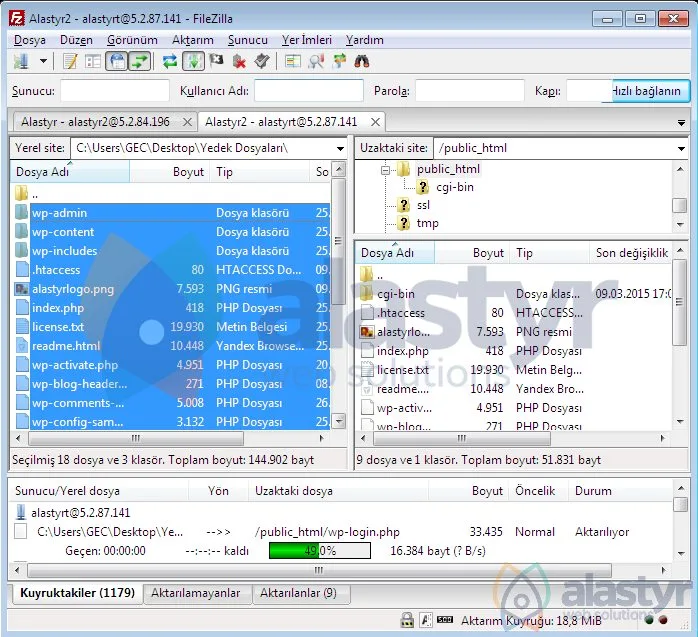Toggle processing of the transfer queue
The width and height of the screenshot is (698, 637).
tap(193, 61)
